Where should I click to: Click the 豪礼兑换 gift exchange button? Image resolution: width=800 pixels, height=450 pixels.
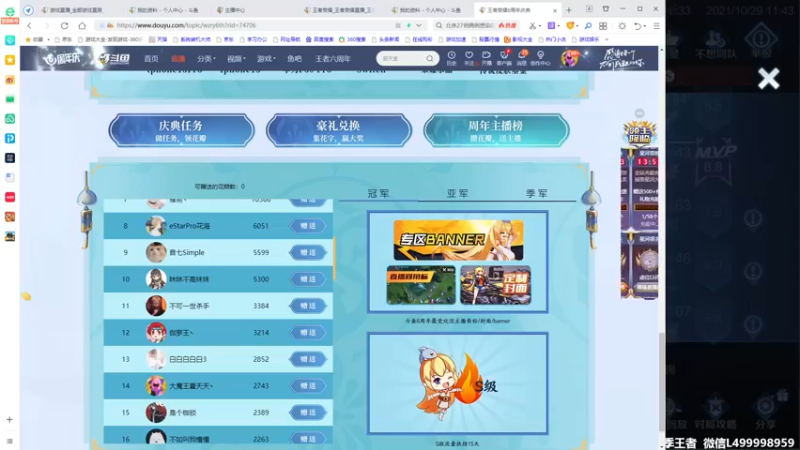[339, 130]
